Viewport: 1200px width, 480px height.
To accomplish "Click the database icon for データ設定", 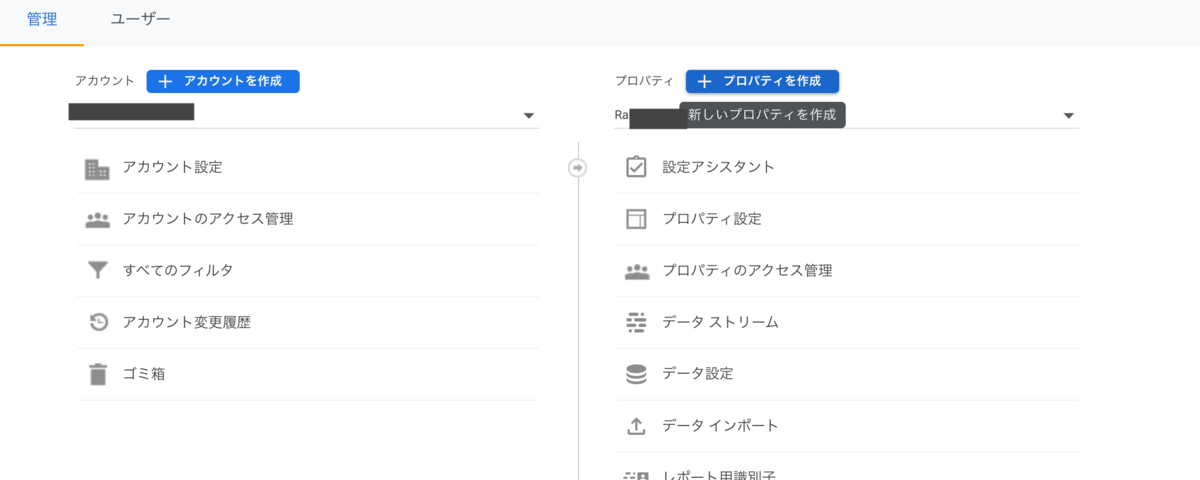I will coord(636,374).
